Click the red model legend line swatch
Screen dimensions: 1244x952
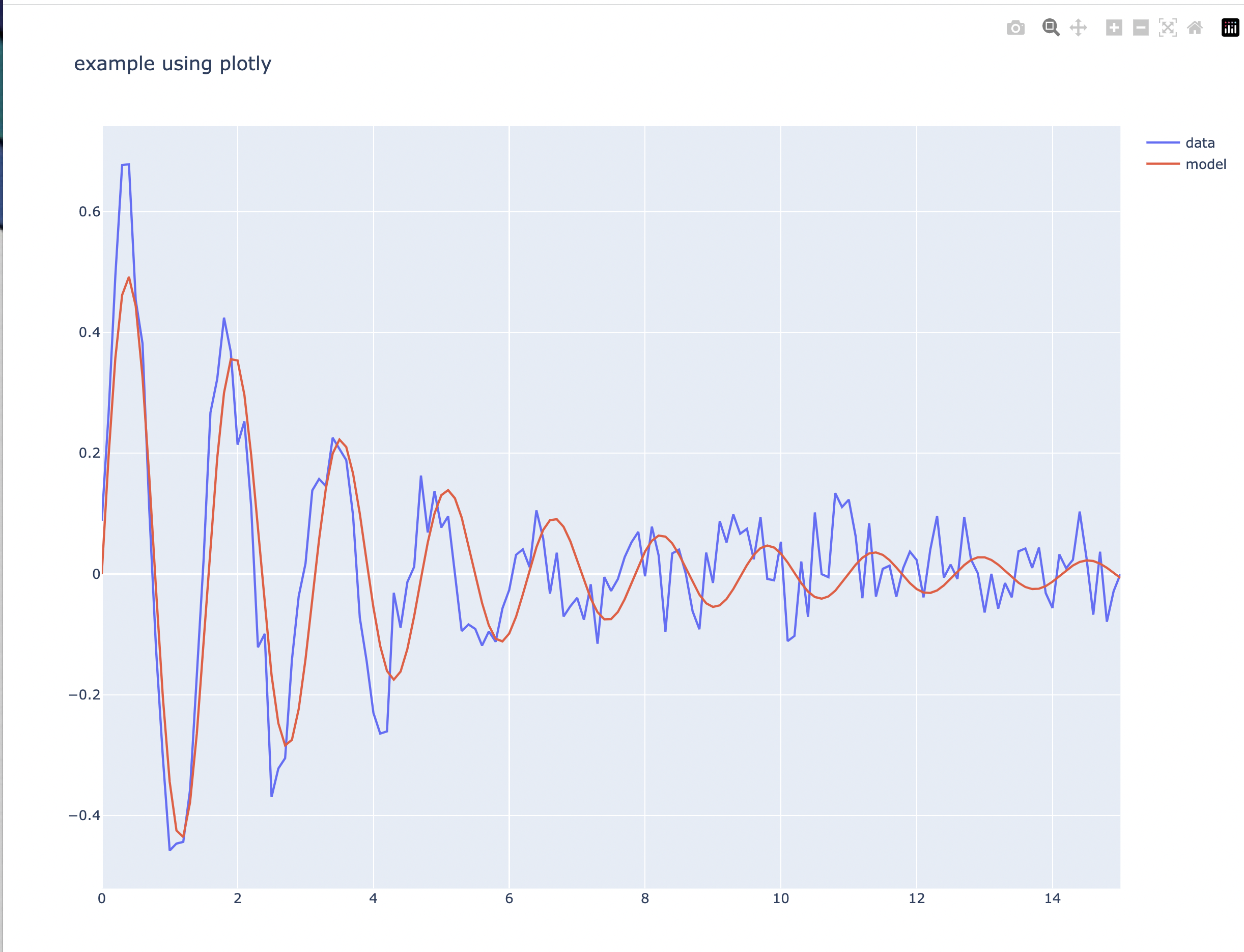click(1163, 164)
